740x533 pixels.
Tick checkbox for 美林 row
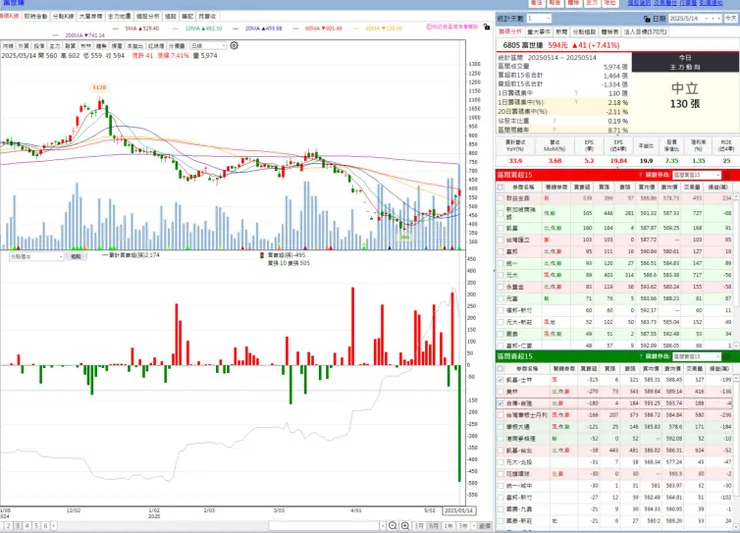tap(500, 391)
